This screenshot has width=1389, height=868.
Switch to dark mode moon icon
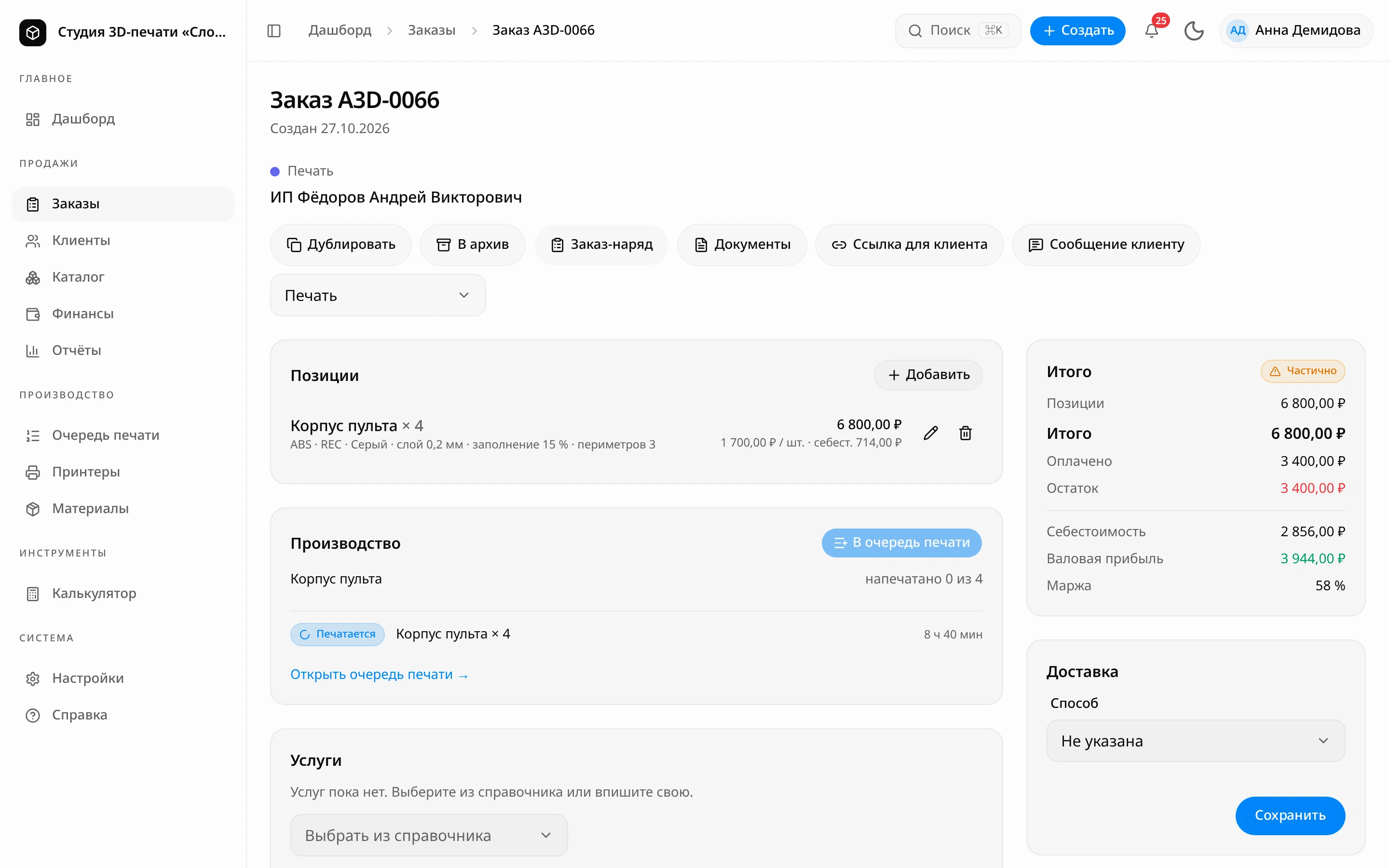click(x=1194, y=30)
